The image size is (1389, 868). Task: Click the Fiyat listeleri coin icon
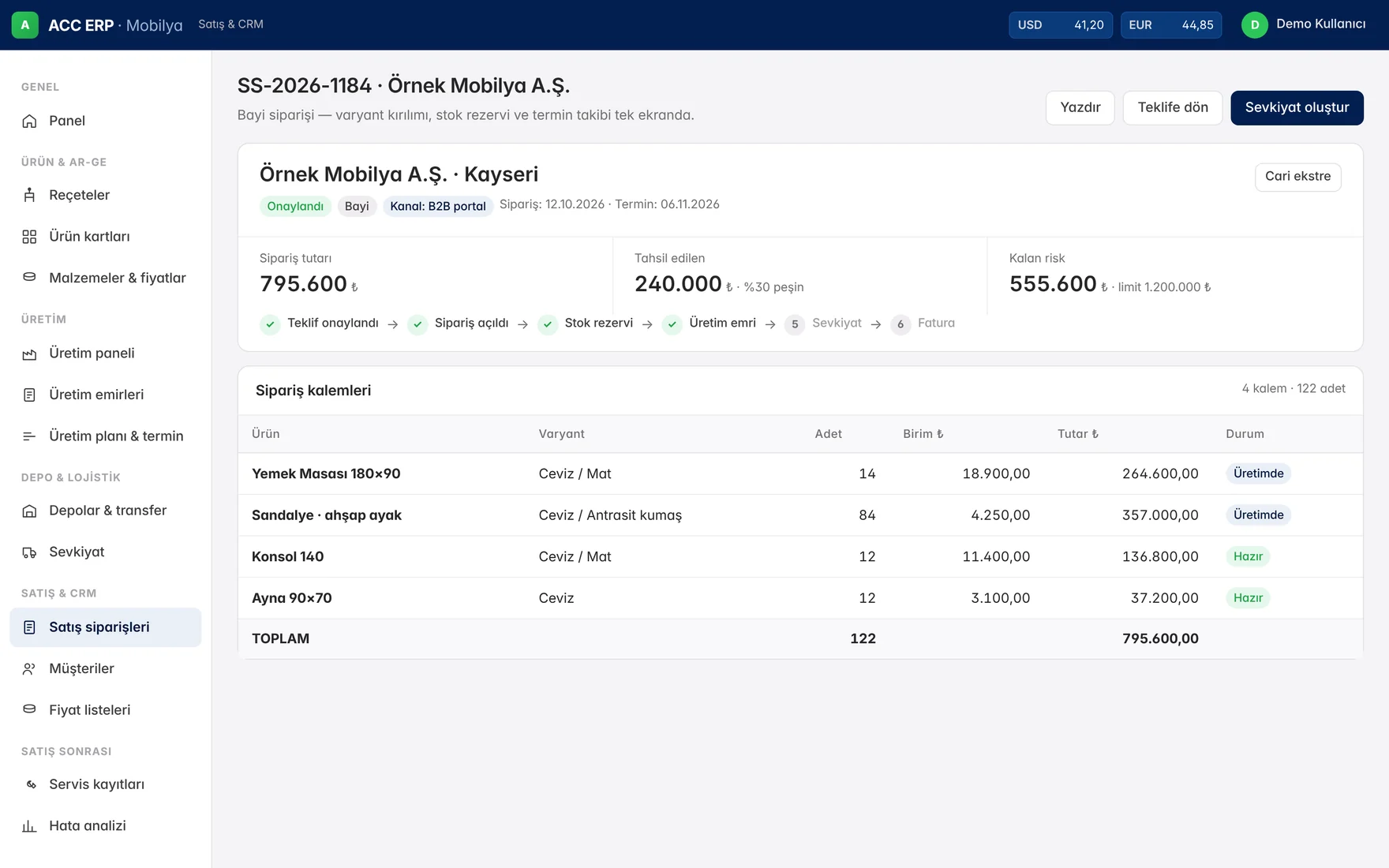pos(29,710)
